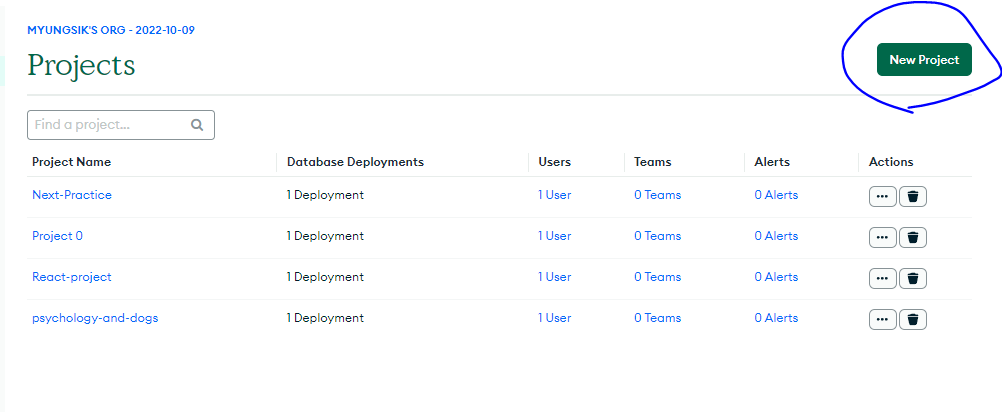The width and height of the screenshot is (1002, 412).
Task: Open the React-project link
Action: 72,277
